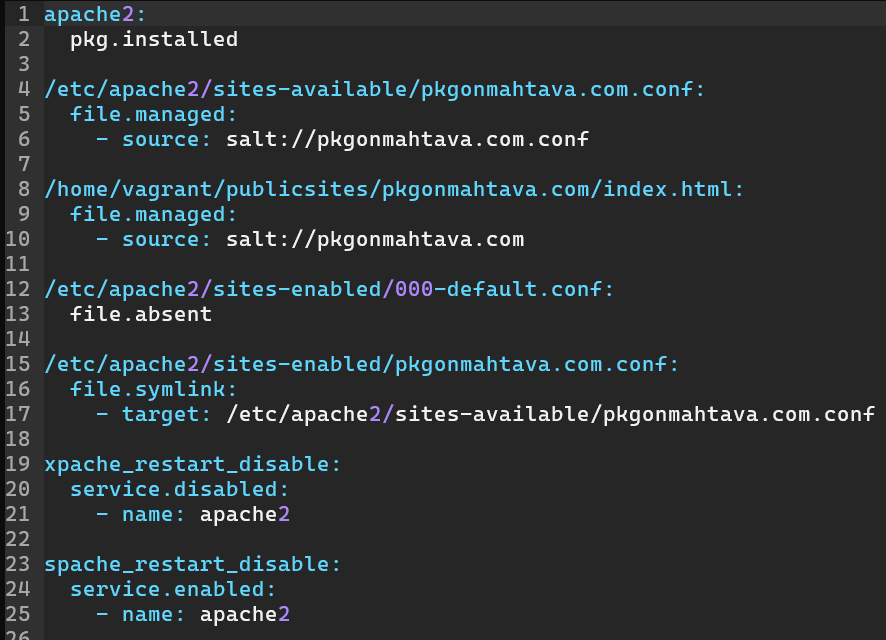
Task: Click line number 12 in the gutter
Action: pyautogui.click(x=18, y=290)
